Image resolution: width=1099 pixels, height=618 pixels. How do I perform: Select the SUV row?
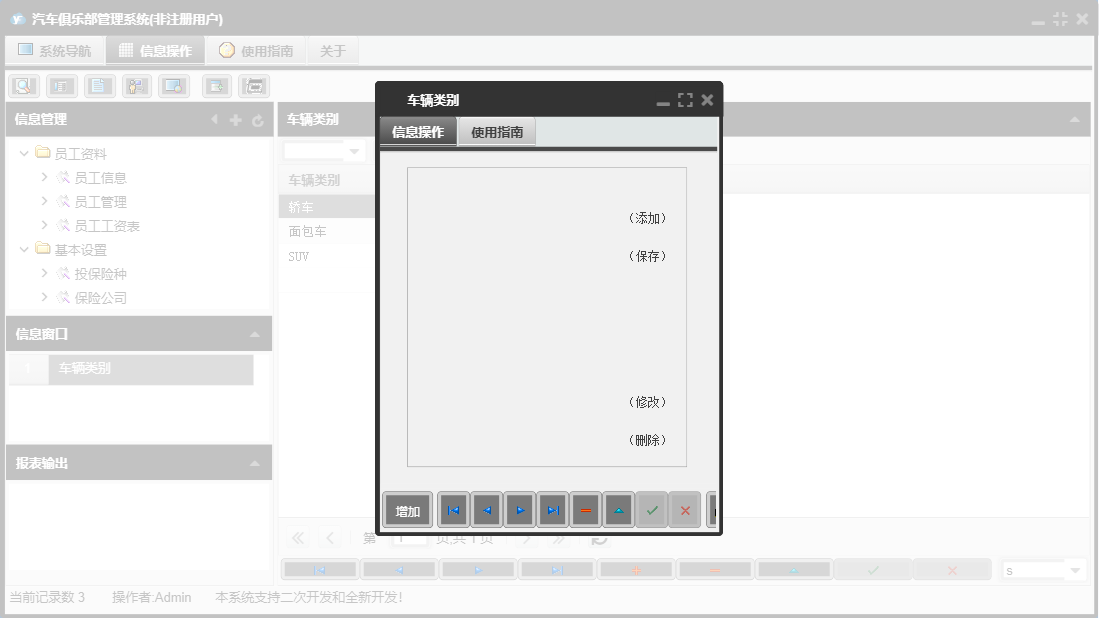(327, 256)
